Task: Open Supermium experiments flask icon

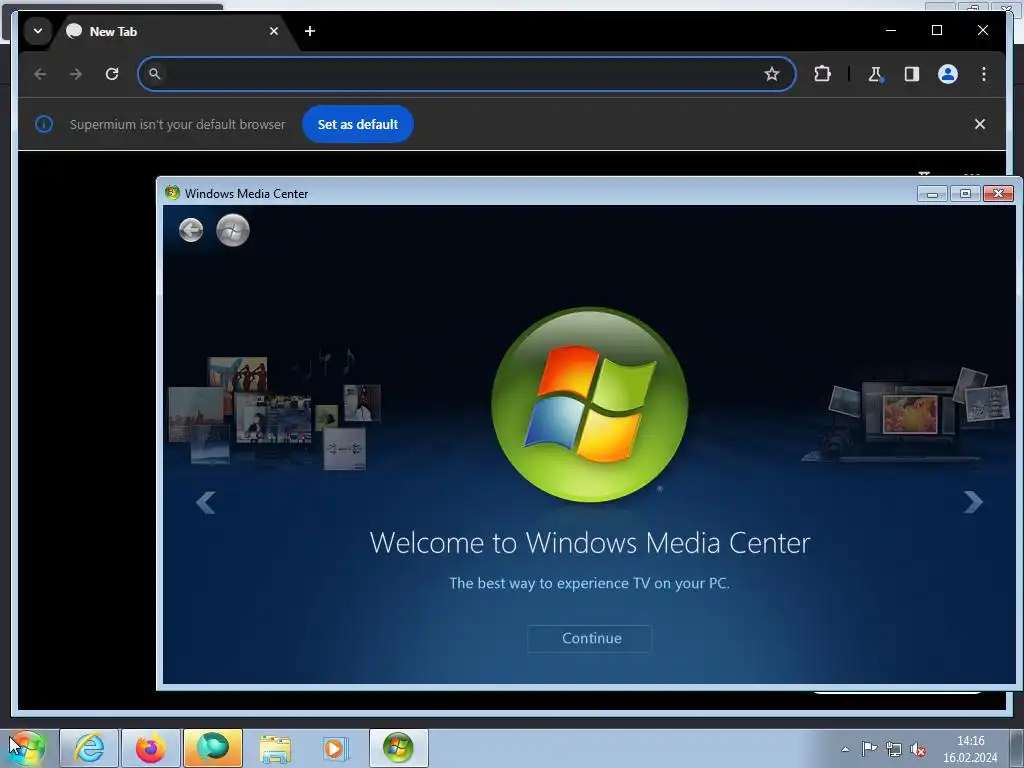Action: [875, 74]
